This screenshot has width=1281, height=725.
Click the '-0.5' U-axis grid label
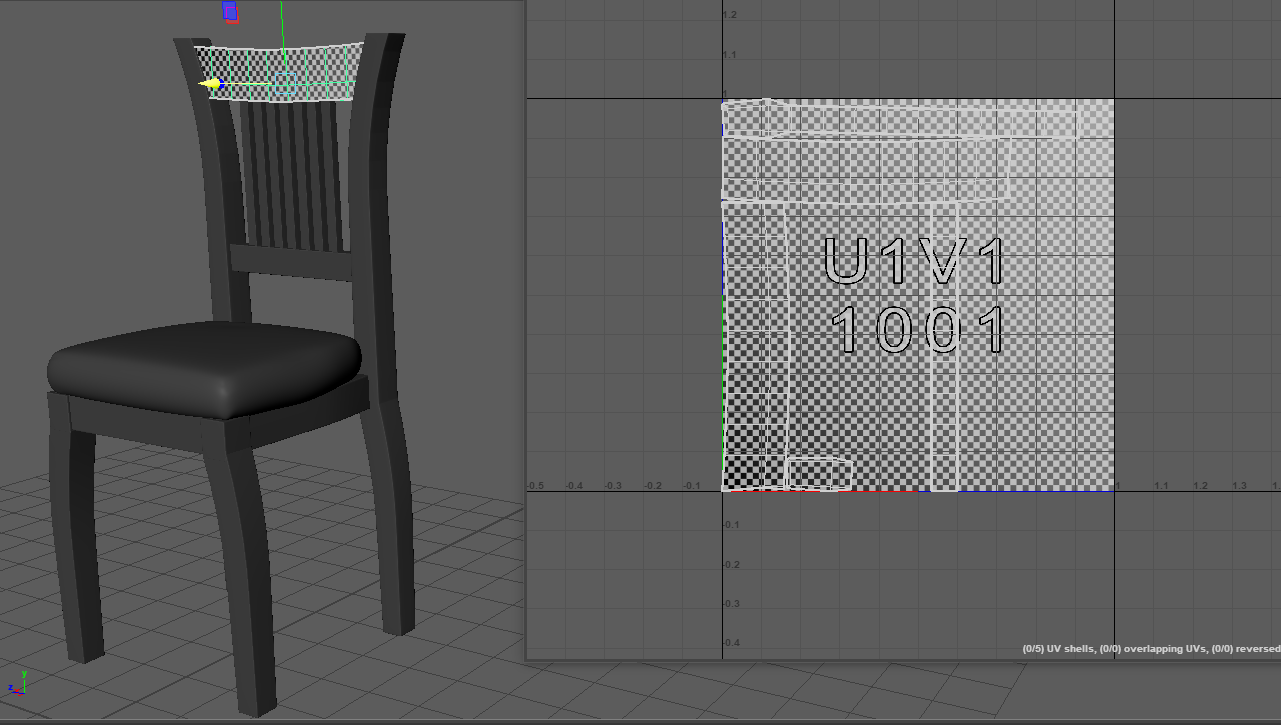point(535,486)
